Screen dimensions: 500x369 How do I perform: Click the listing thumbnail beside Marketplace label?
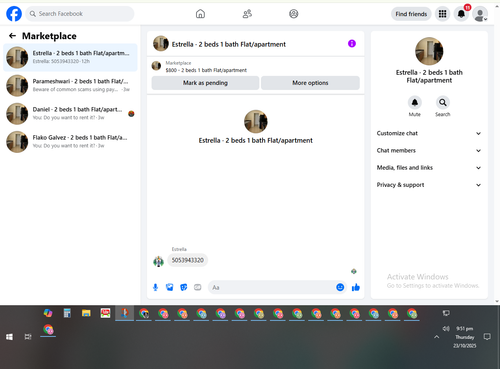[x=156, y=66]
